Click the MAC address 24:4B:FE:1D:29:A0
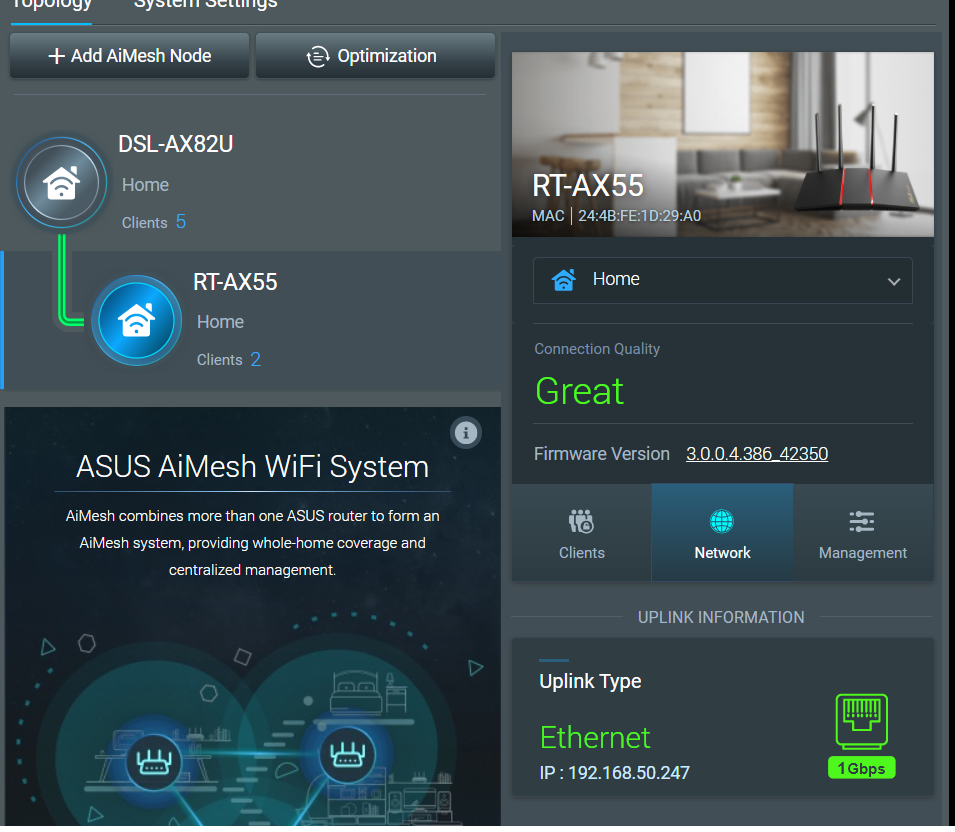This screenshot has height=832, width=955. (639, 216)
